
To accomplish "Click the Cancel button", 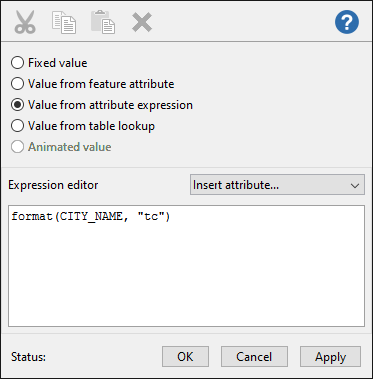I will 254,357.
